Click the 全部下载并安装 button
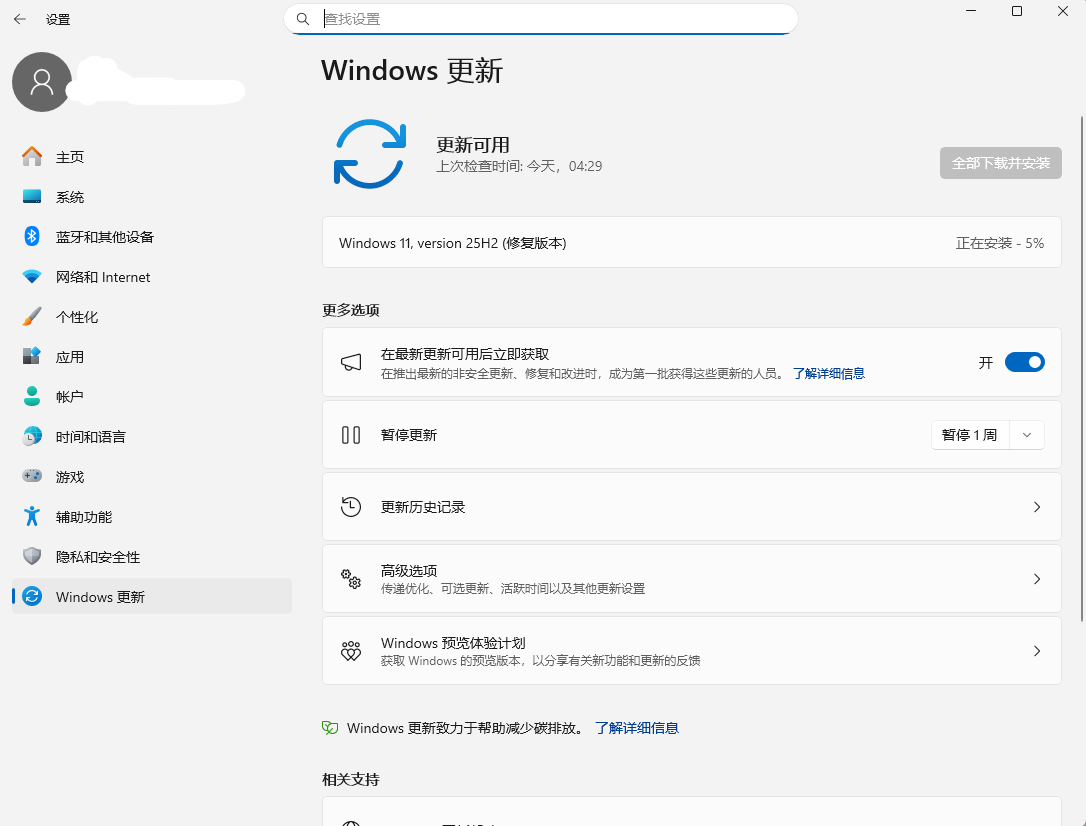The height and width of the screenshot is (826, 1086). 1000,163
